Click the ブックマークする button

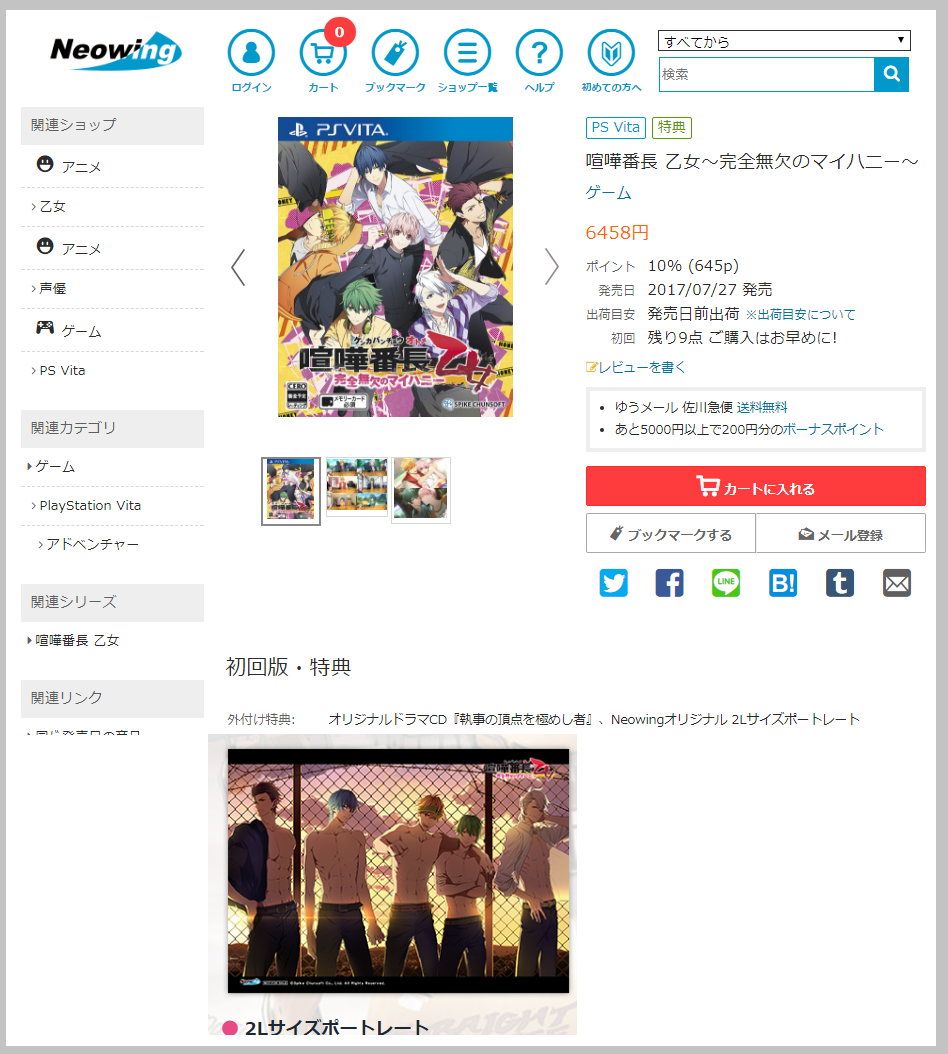(671, 534)
